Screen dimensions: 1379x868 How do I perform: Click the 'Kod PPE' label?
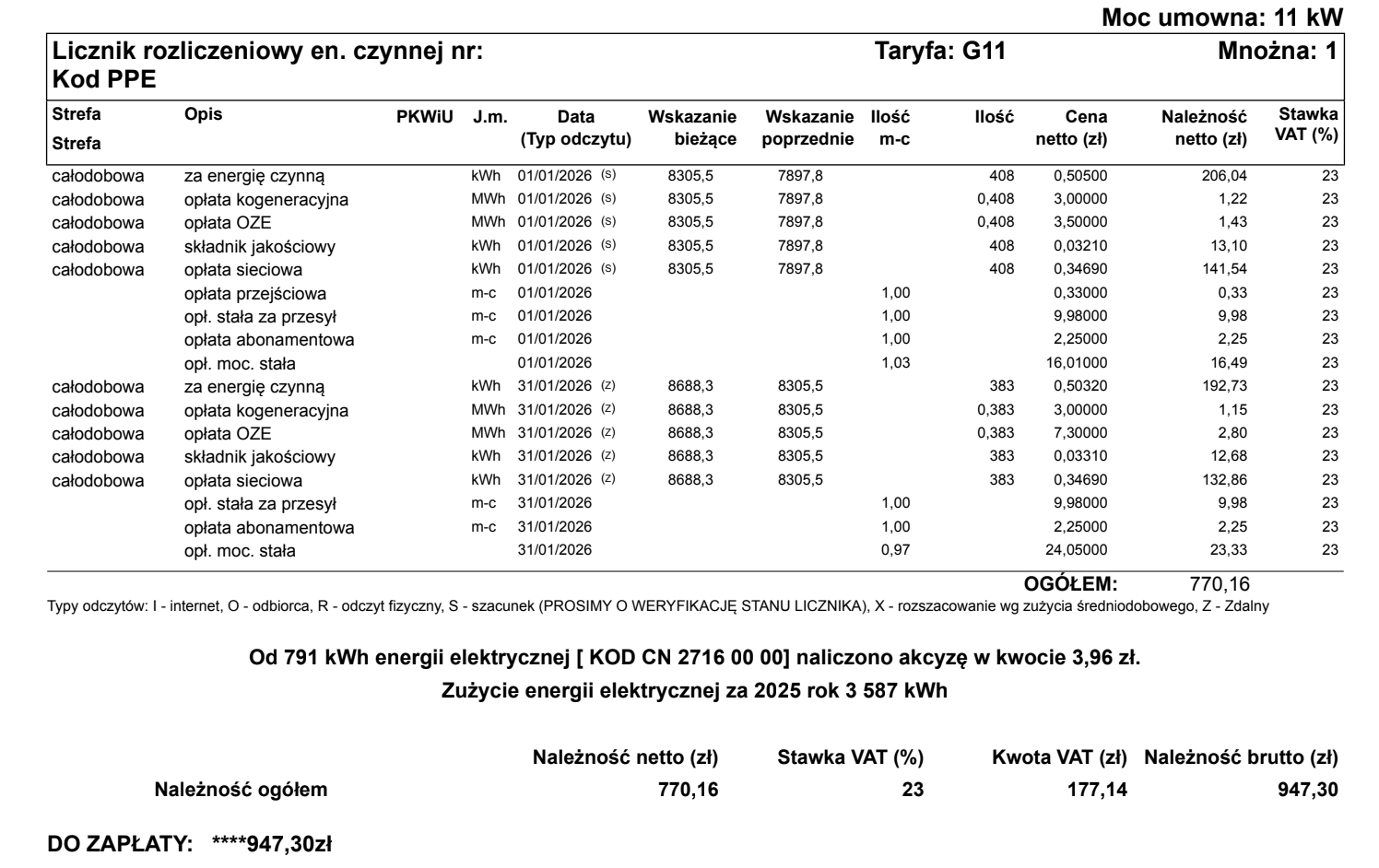point(104,80)
